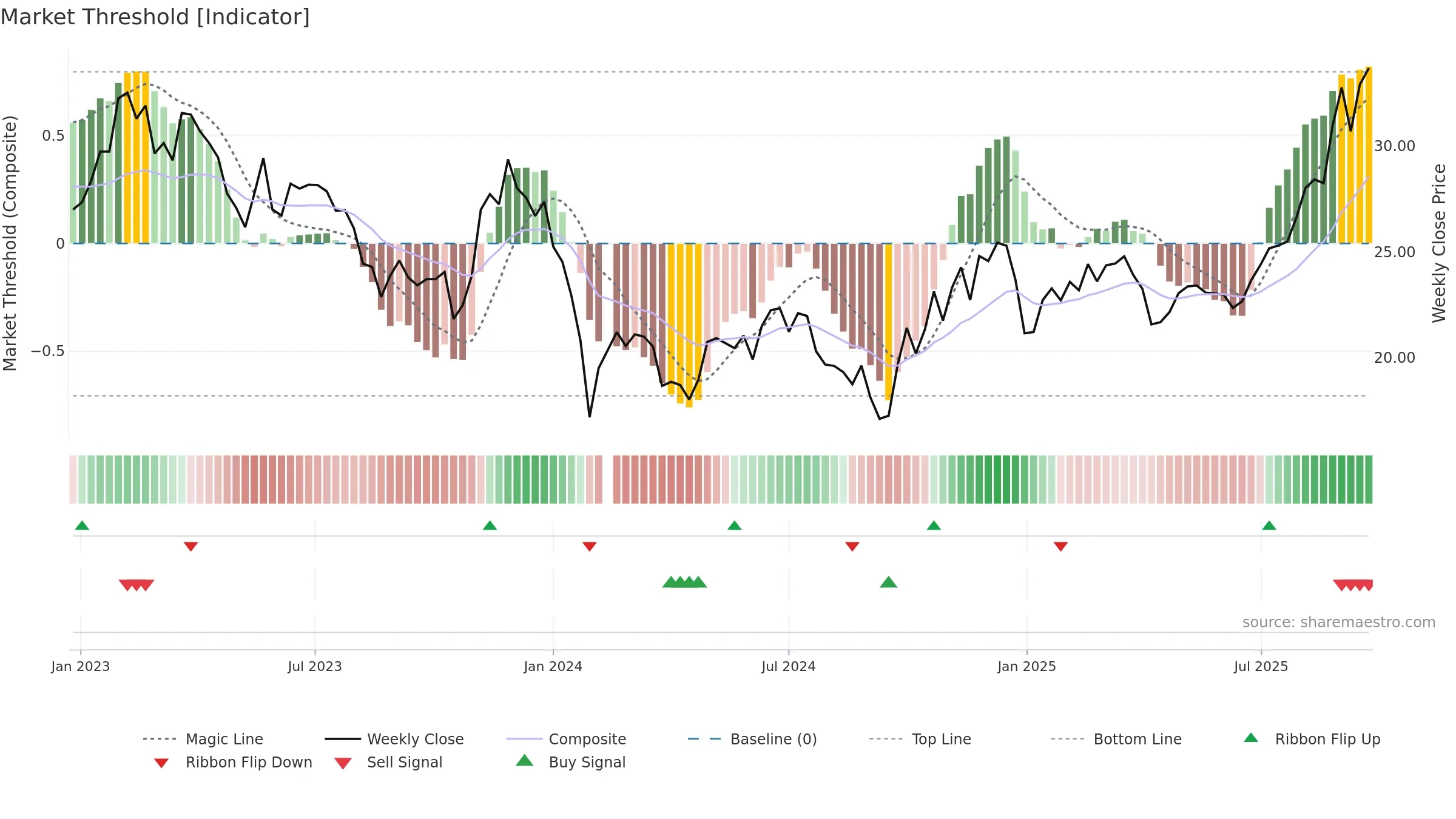The width and height of the screenshot is (1456, 819).
Task: Click the 30.00 price axis label
Action: coord(1395,146)
